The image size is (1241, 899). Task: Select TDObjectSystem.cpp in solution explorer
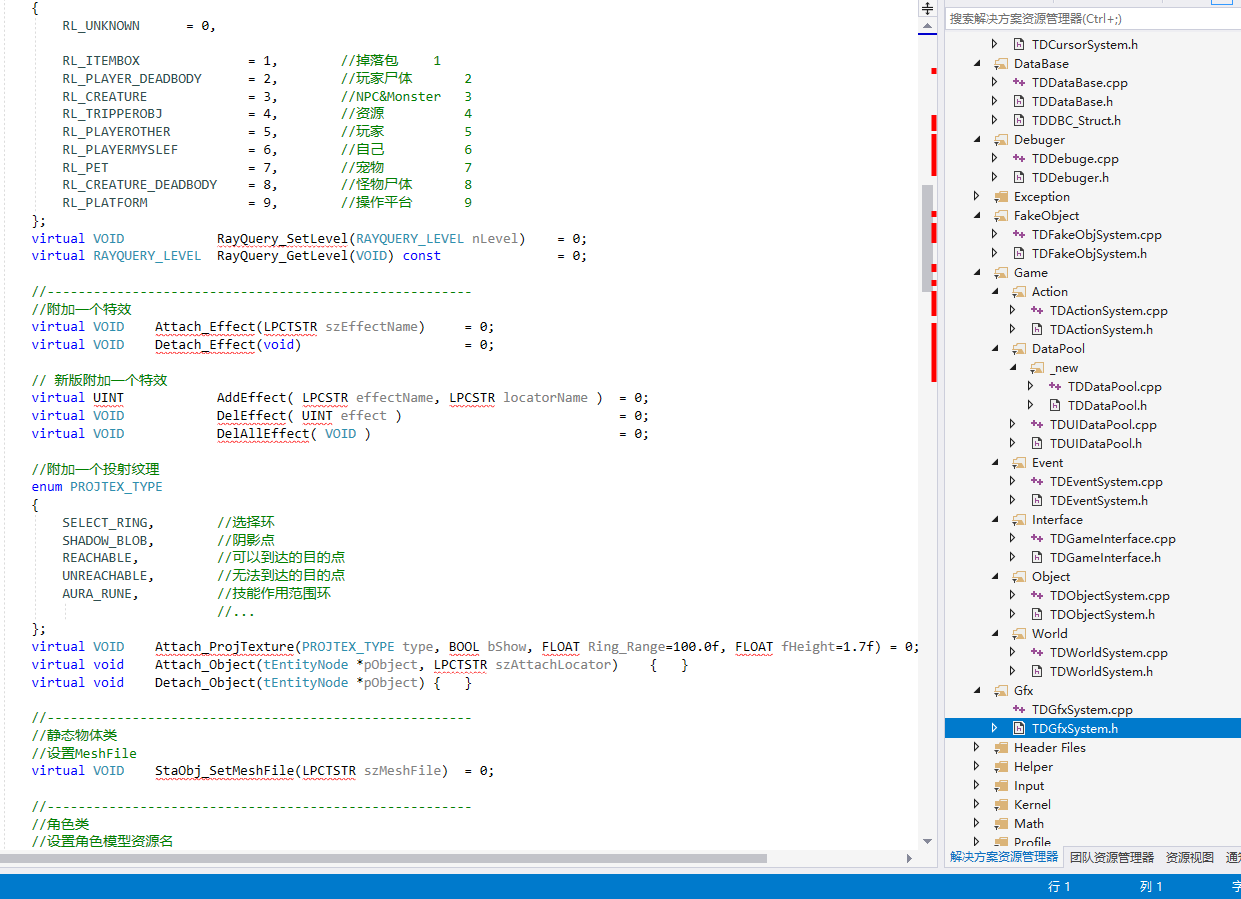1109,596
